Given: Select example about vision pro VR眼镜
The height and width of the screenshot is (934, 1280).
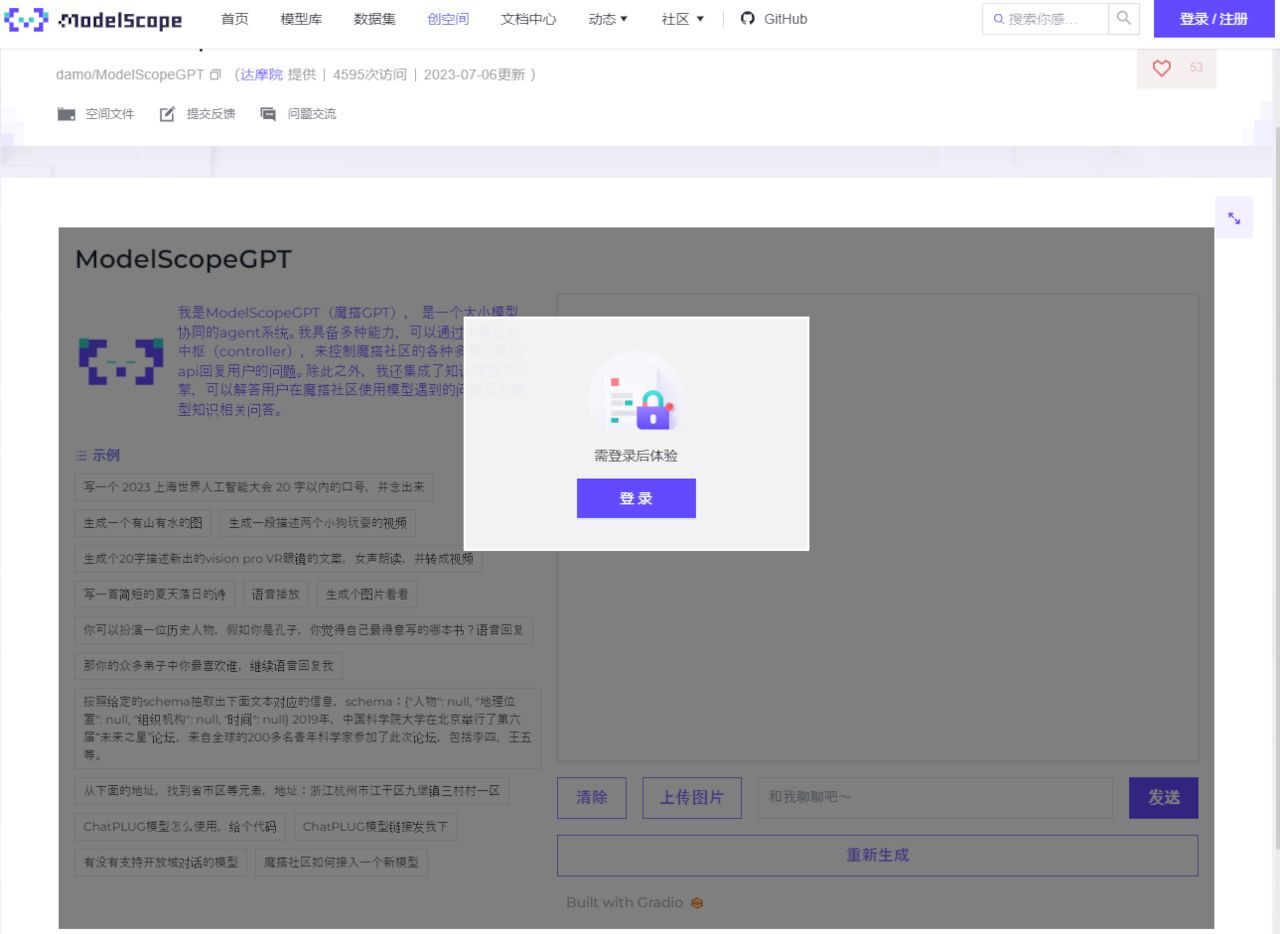Looking at the screenshot, I should [x=279, y=559].
